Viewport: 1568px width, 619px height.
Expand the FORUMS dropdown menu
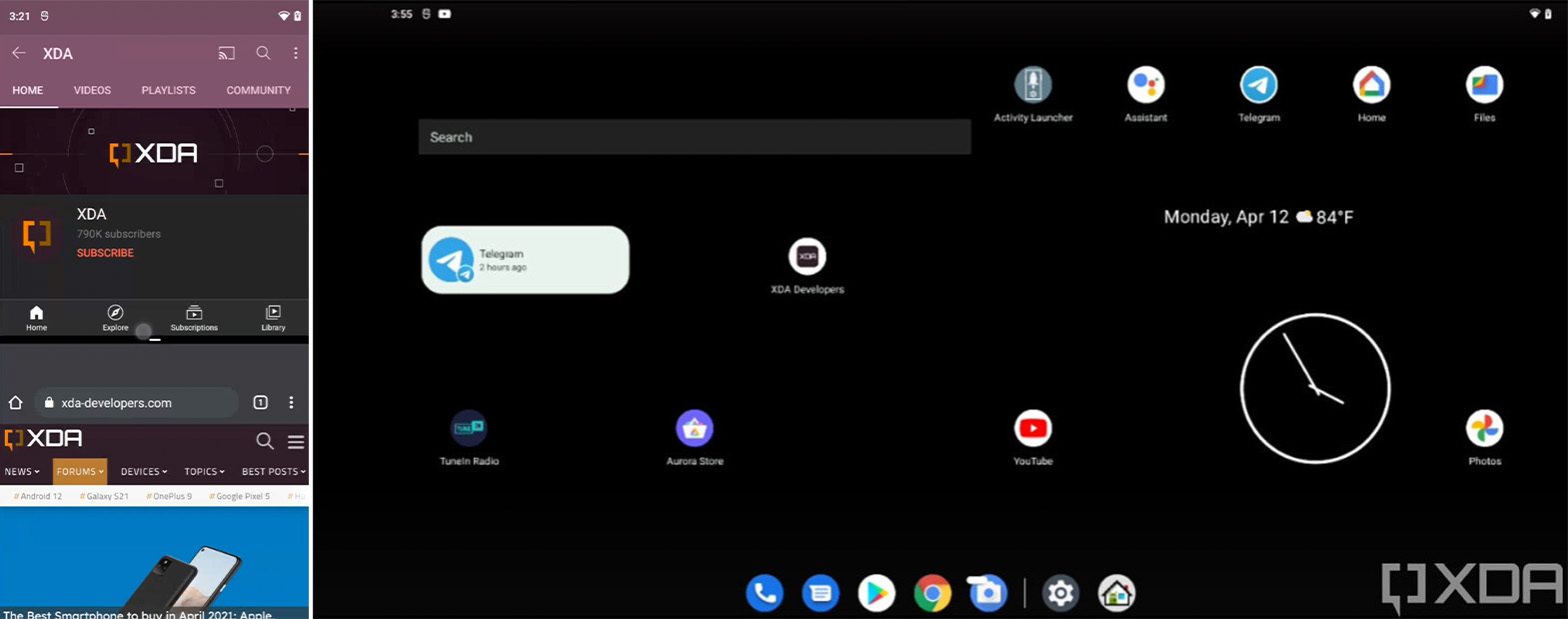pyautogui.click(x=80, y=471)
